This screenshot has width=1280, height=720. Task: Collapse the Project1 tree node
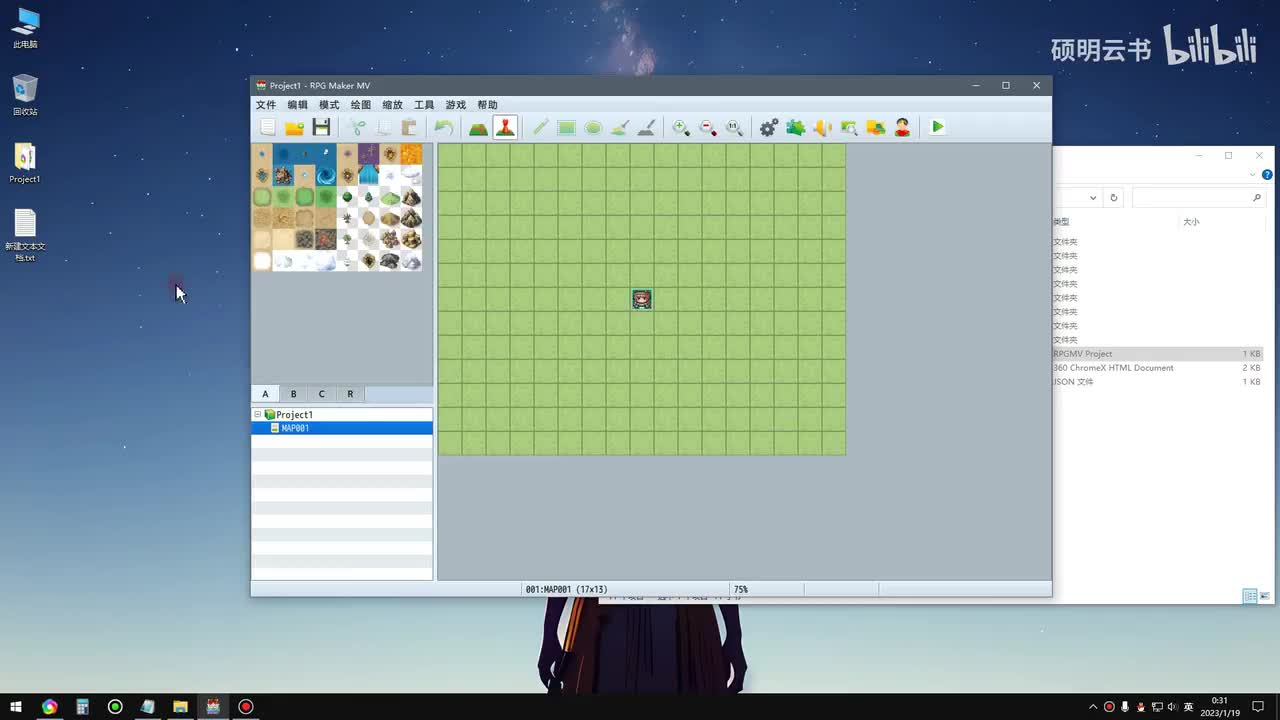[x=257, y=414]
